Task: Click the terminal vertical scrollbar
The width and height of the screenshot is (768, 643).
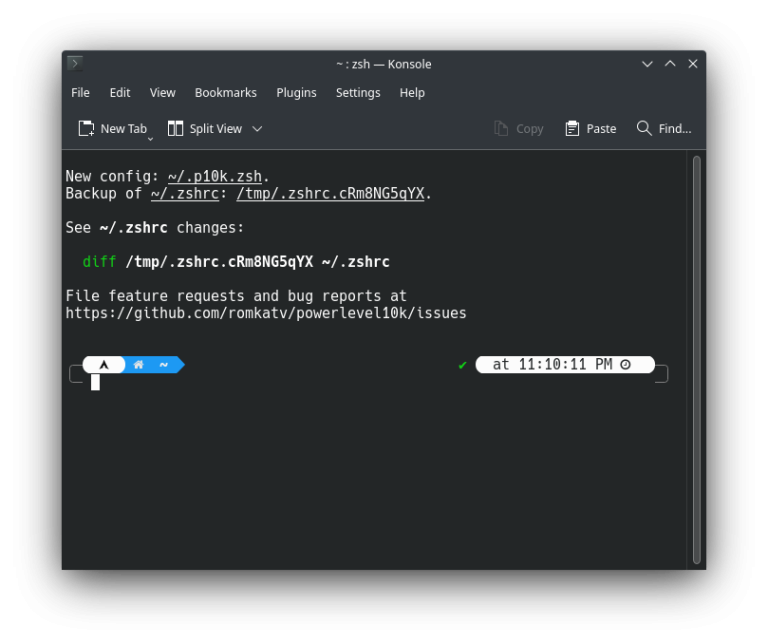Action: pyautogui.click(x=696, y=360)
